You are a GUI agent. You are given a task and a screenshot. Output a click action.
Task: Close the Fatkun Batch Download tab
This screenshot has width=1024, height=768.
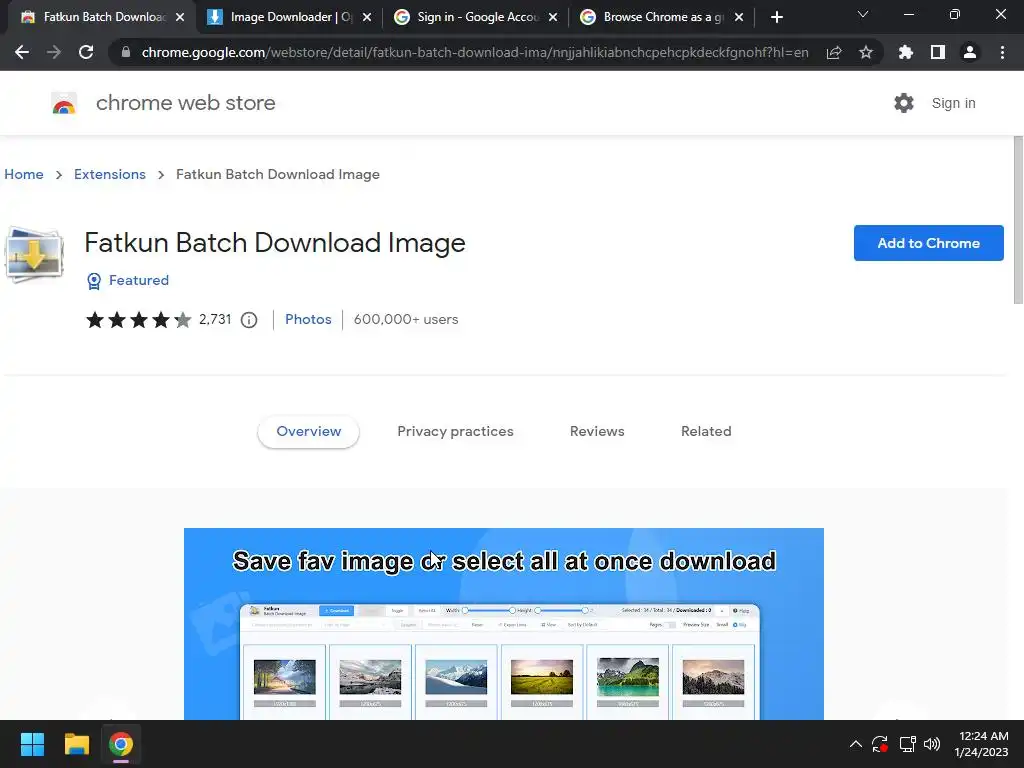(x=180, y=17)
